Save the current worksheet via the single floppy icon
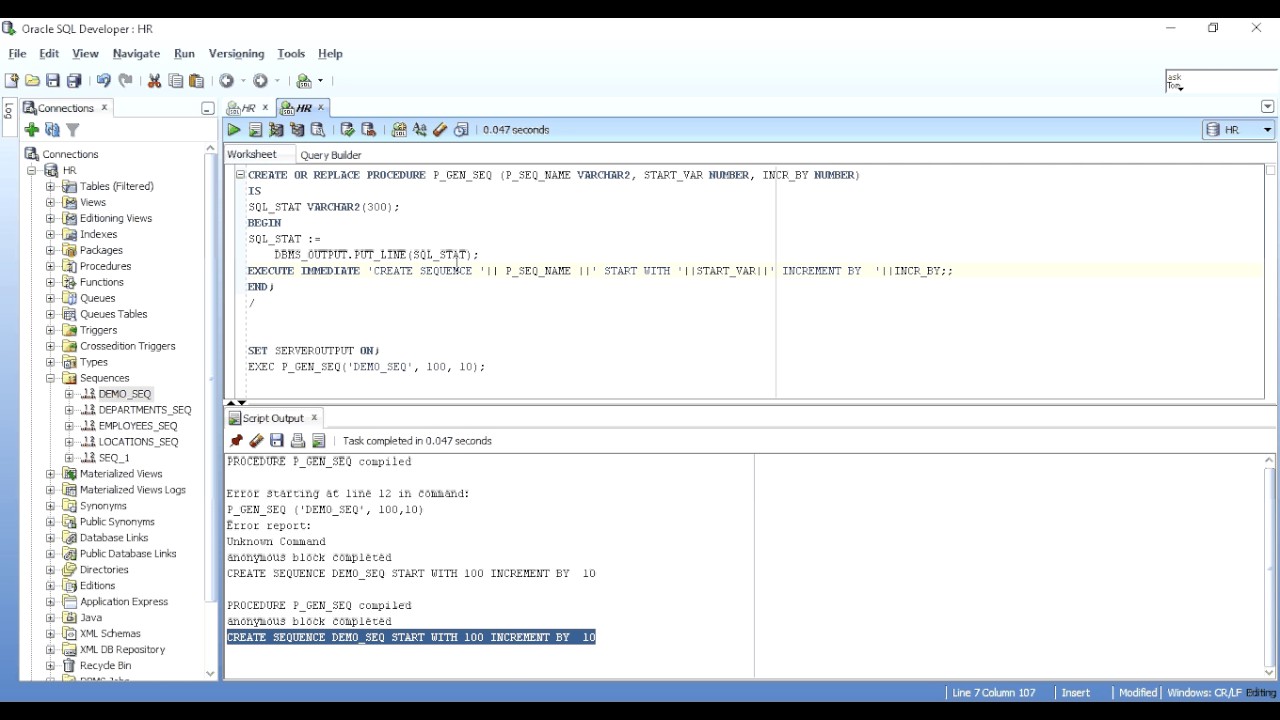The width and height of the screenshot is (1280, 720). coord(53,81)
